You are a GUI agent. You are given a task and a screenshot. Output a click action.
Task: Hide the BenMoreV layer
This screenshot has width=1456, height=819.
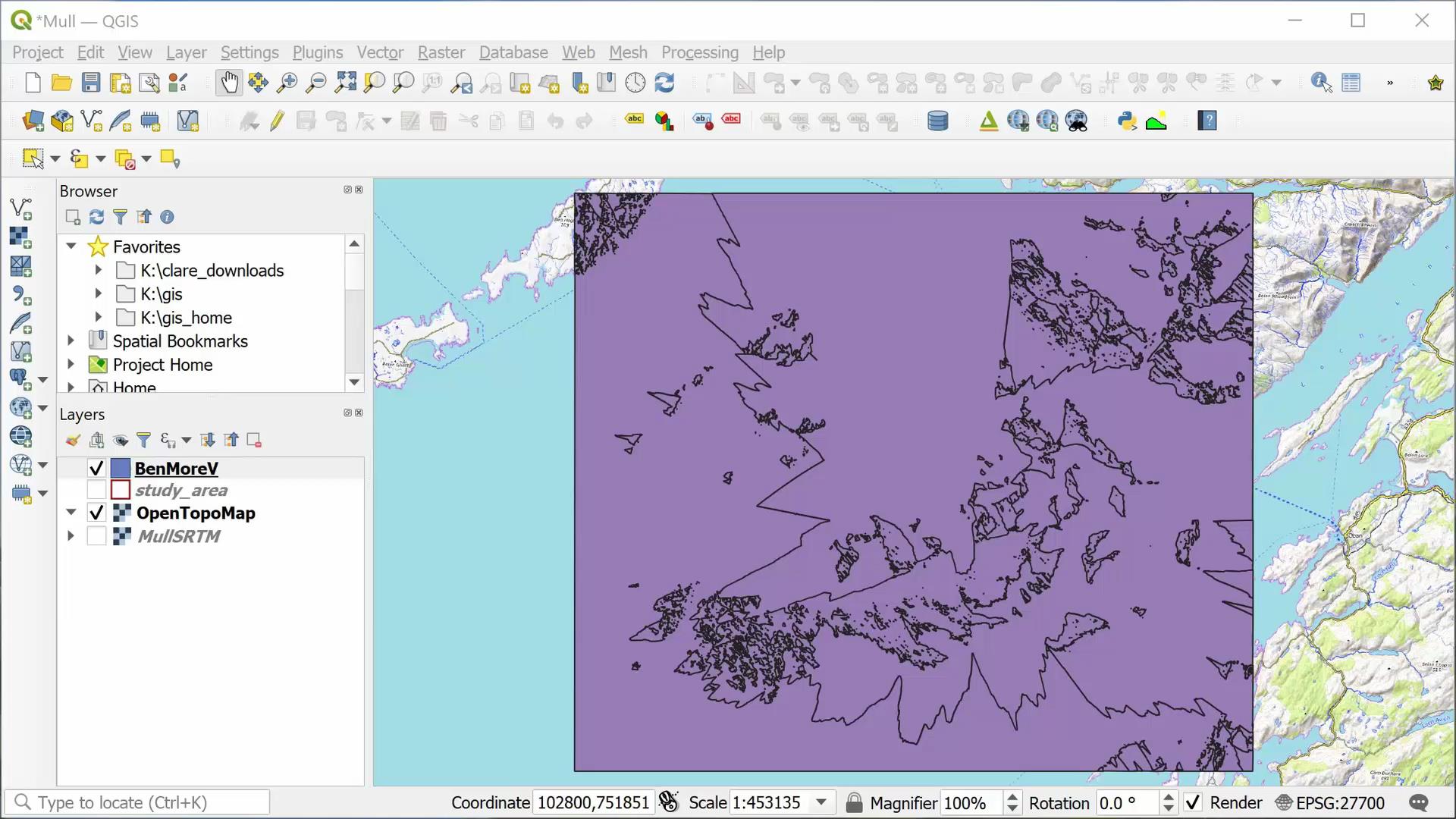(96, 468)
